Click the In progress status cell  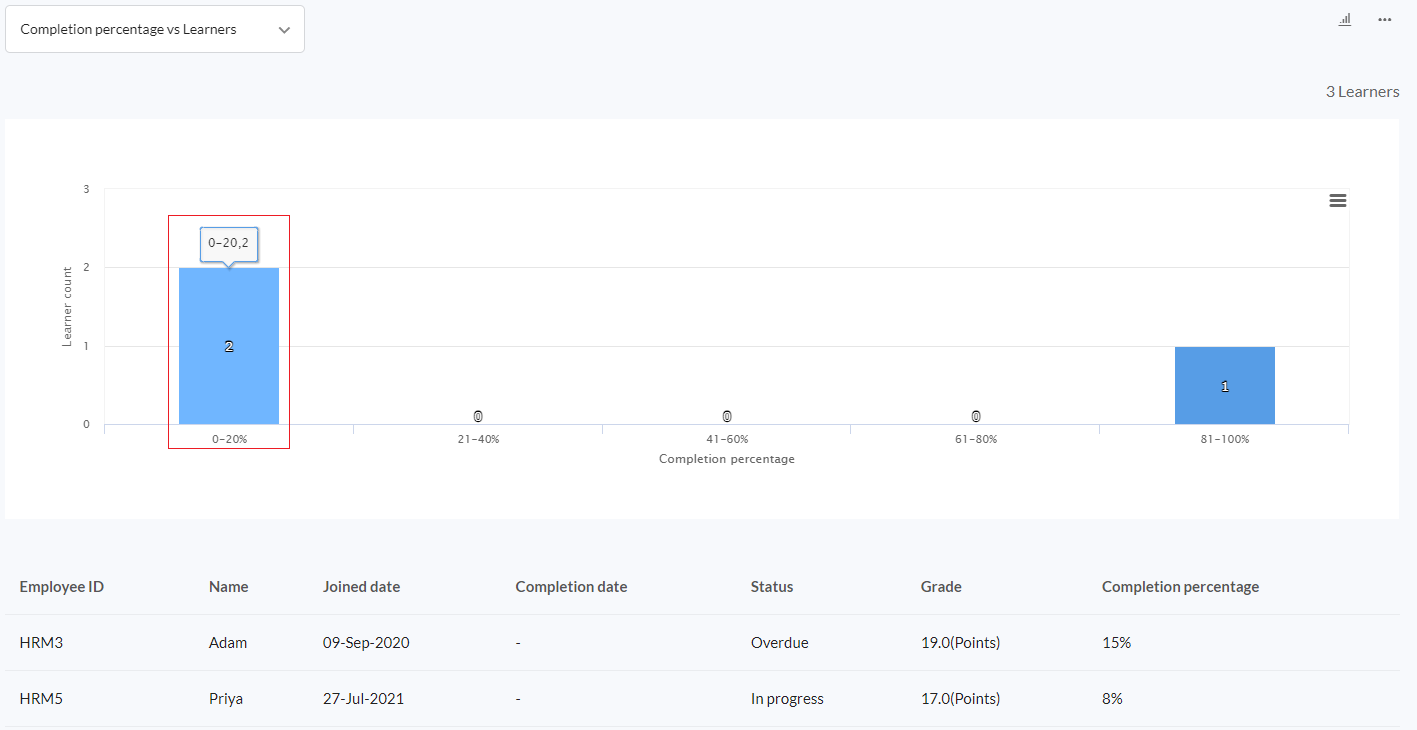point(787,699)
